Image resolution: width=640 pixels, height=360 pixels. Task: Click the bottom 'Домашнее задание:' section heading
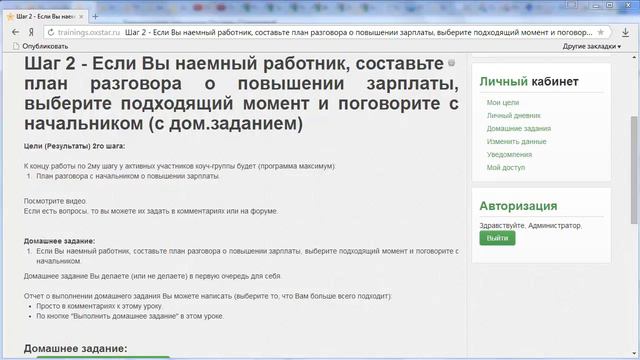coord(76,349)
